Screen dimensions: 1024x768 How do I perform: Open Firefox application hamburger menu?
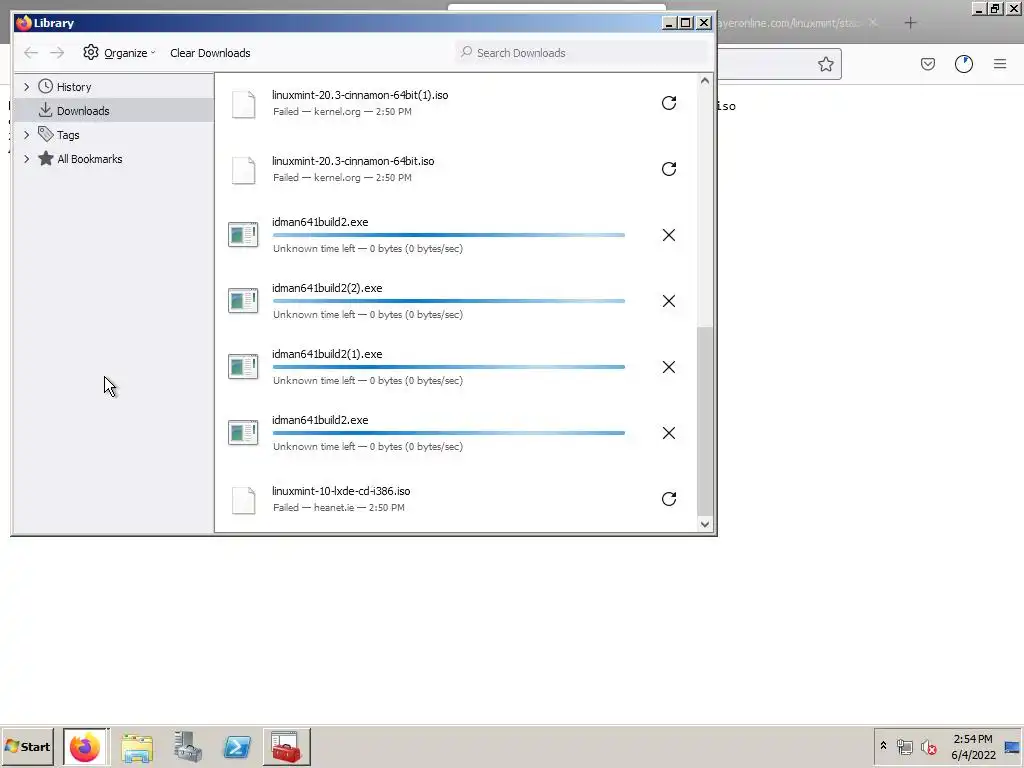(x=1000, y=64)
